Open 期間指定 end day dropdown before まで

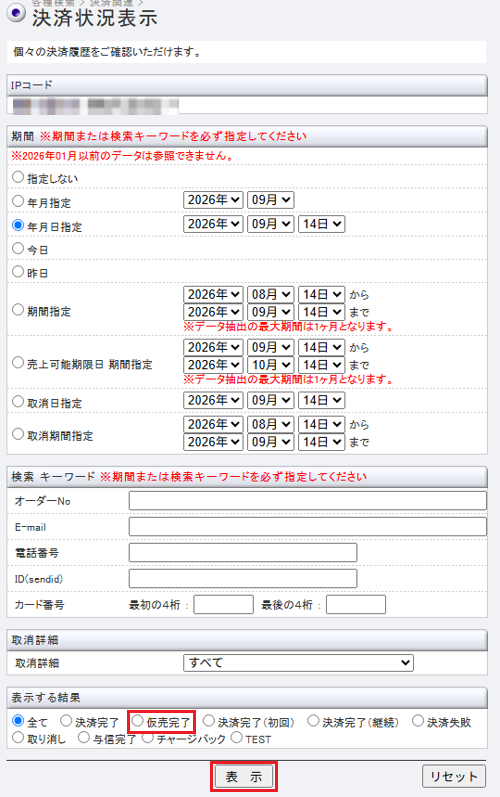[x=321, y=312]
